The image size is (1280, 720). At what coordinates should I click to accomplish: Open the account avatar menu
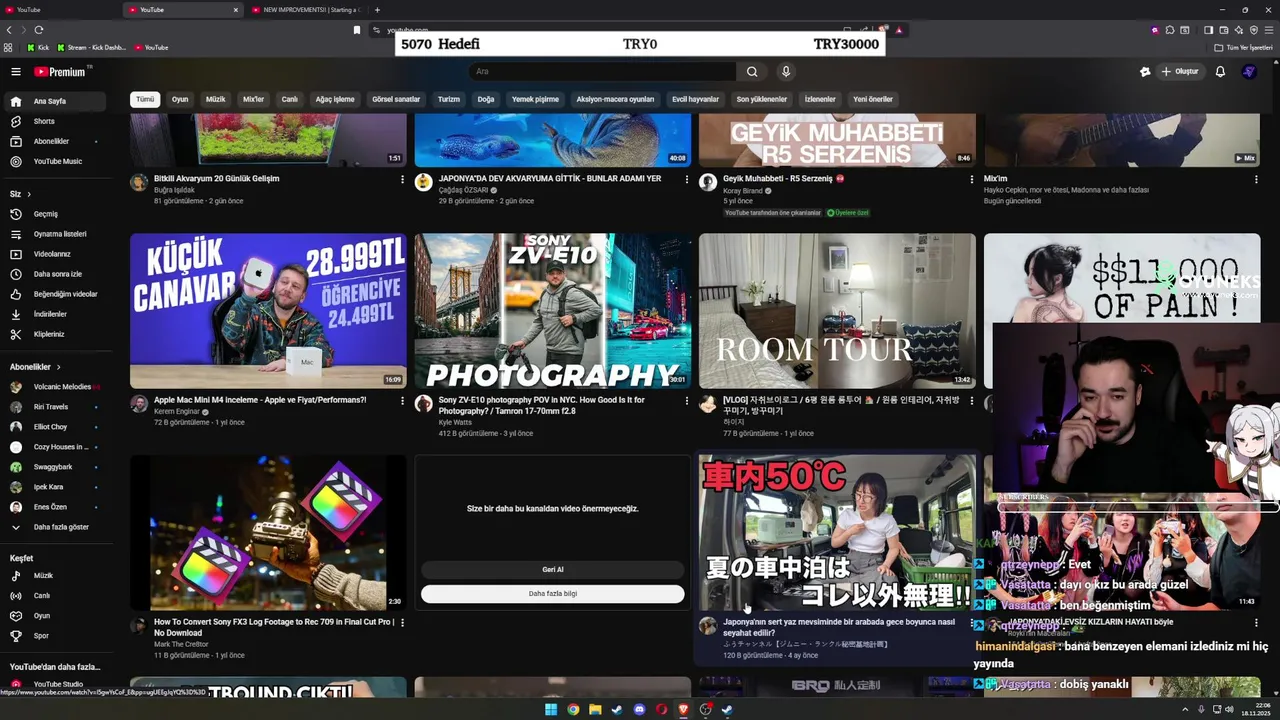(1249, 71)
